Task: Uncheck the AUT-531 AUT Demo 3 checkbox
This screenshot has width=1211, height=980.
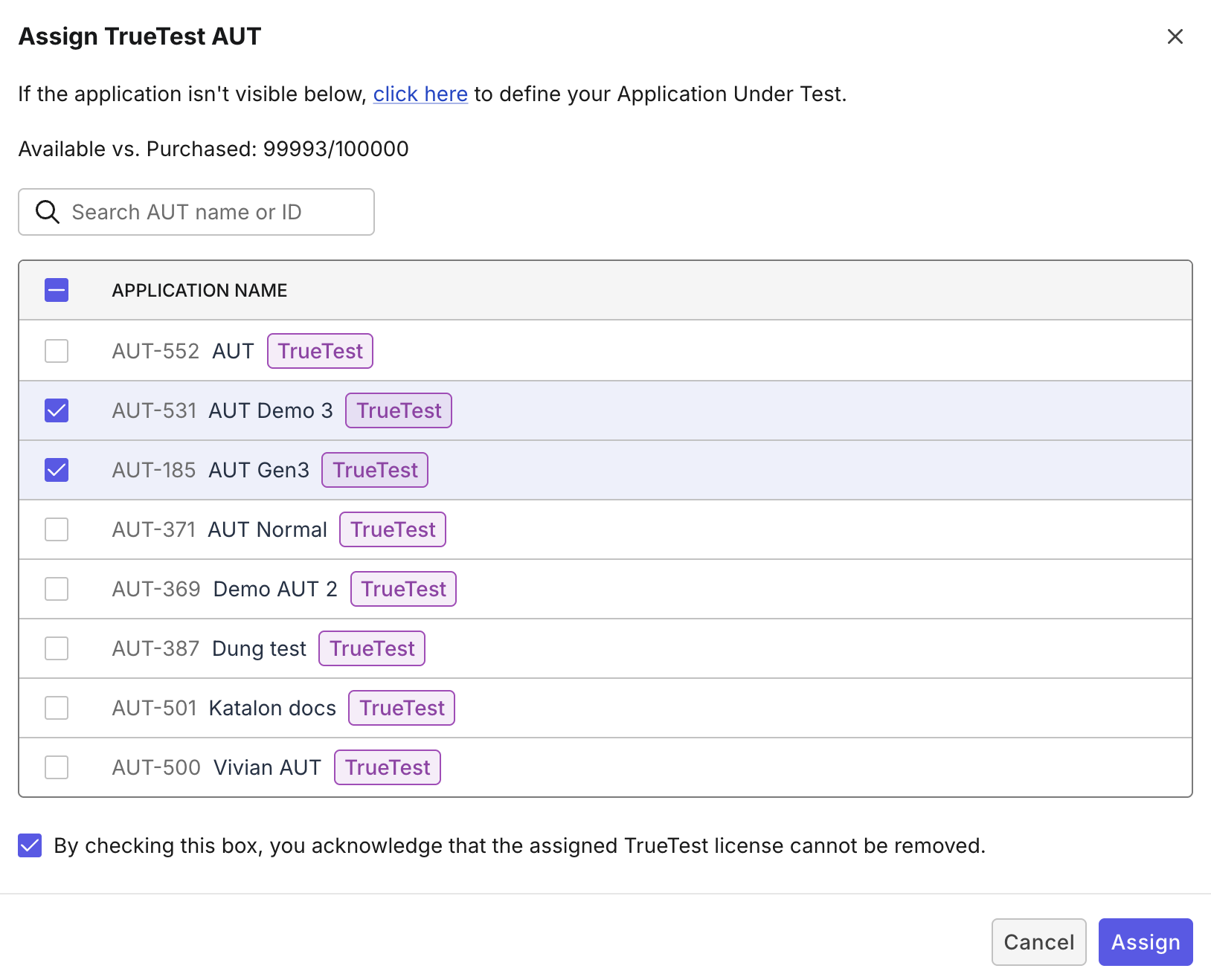Action: point(57,410)
